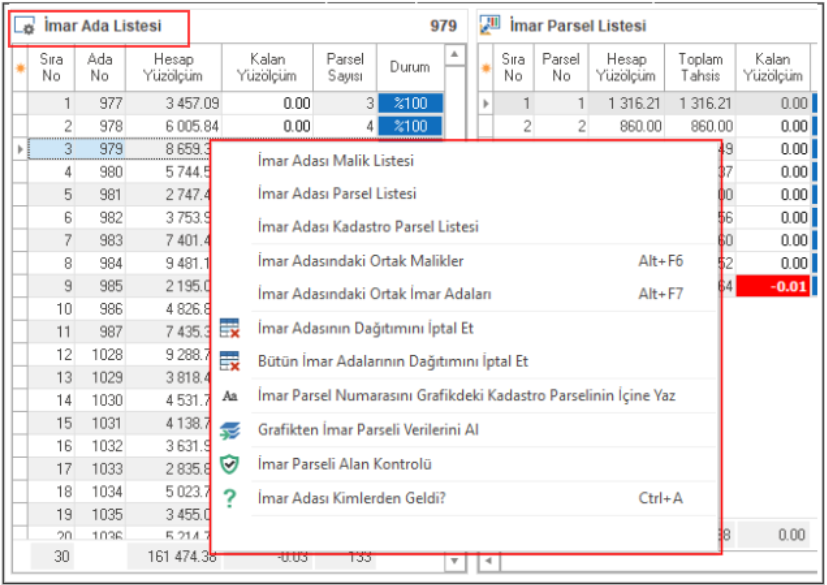Click the green shield Alan Kontrolü icon
This screenshot has width=827, height=585.
point(230,464)
